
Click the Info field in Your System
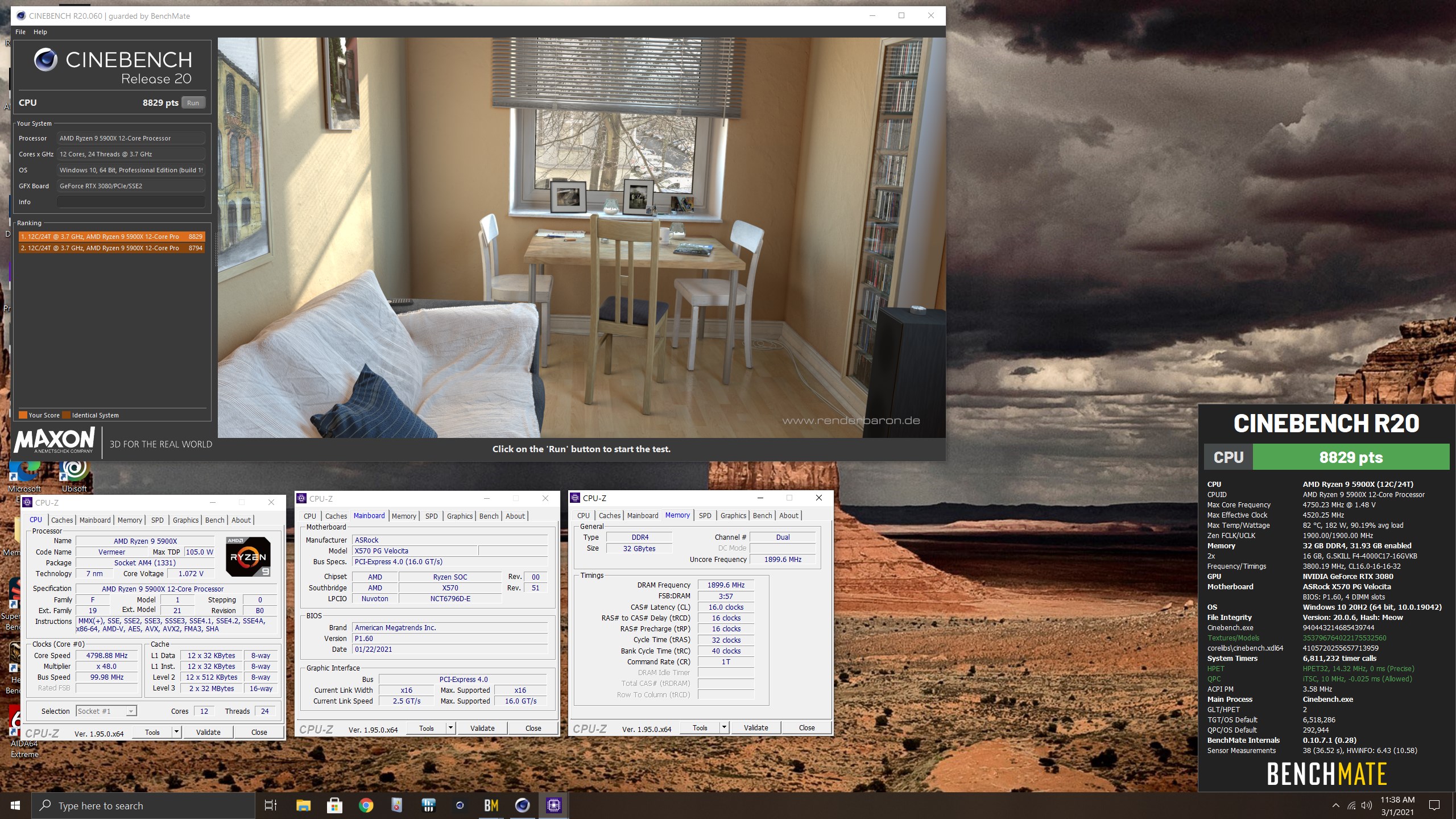click(x=131, y=202)
